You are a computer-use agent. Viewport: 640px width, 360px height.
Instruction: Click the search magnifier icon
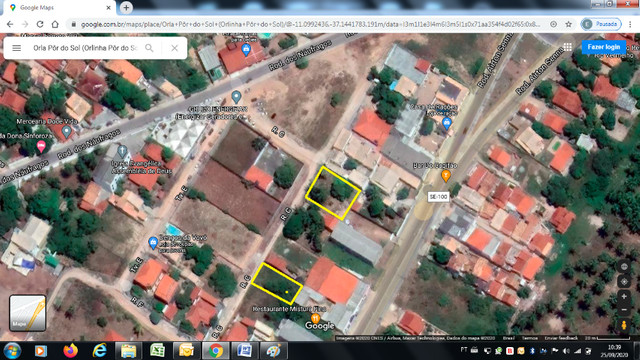point(149,48)
